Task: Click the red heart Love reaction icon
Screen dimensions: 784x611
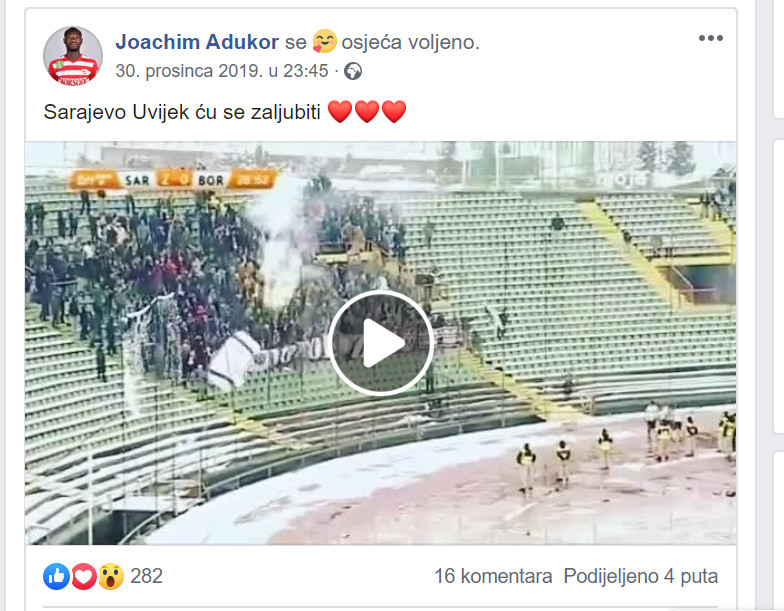Action: click(x=84, y=576)
